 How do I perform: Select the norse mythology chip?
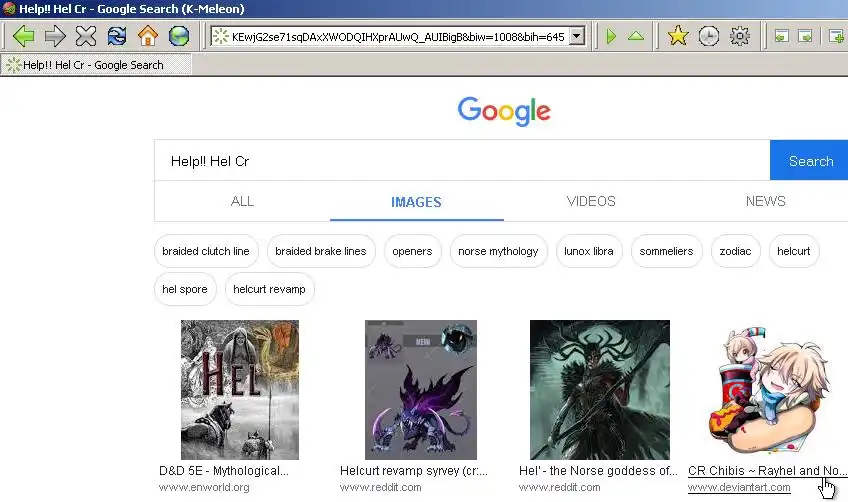pyautogui.click(x=498, y=251)
